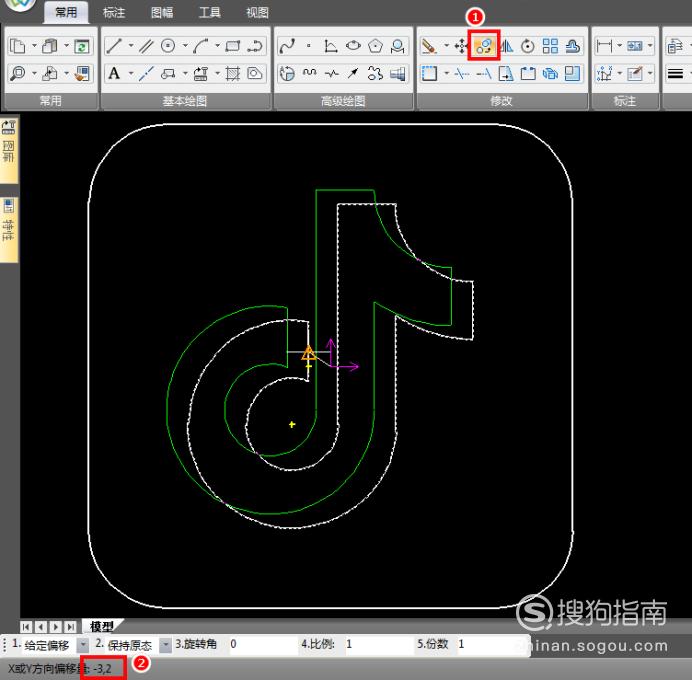Click the highlighted Copy/offset tool
This screenshot has width=692, height=680.
pyautogui.click(x=484, y=45)
